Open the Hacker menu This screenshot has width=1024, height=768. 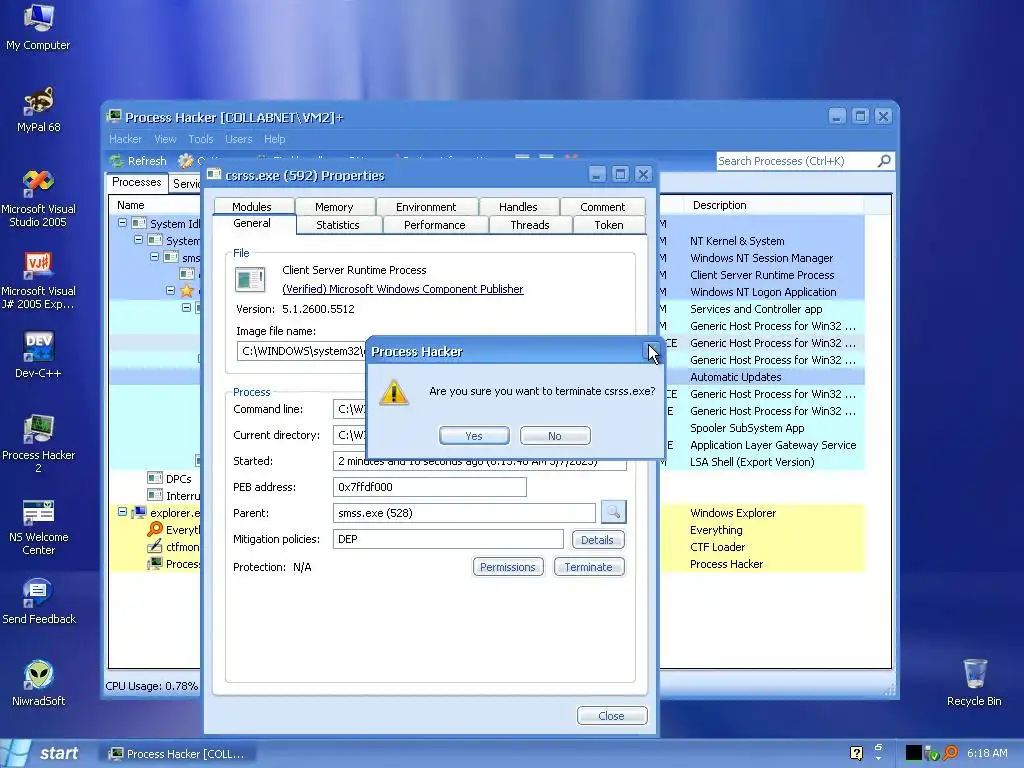125,139
